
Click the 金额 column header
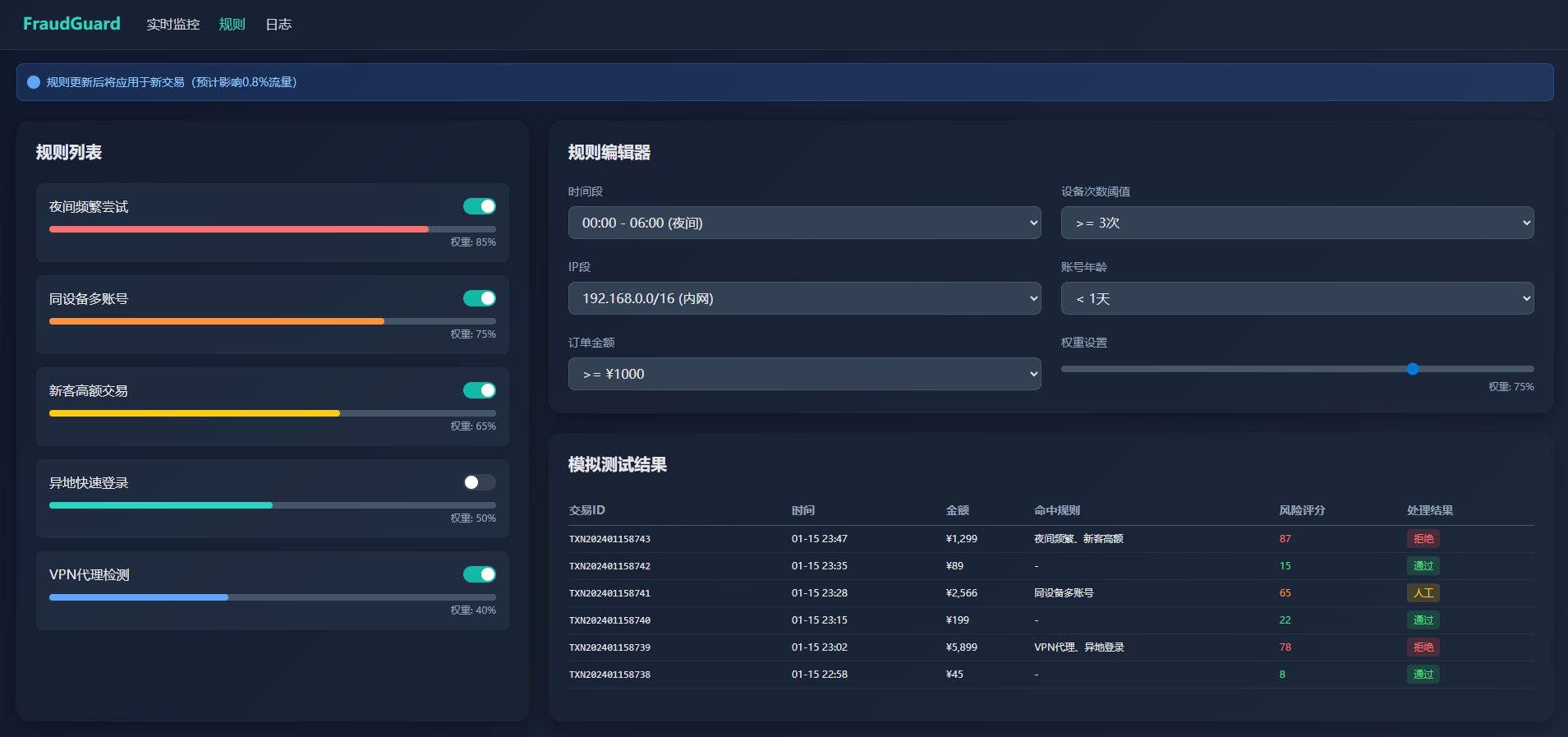(x=958, y=510)
